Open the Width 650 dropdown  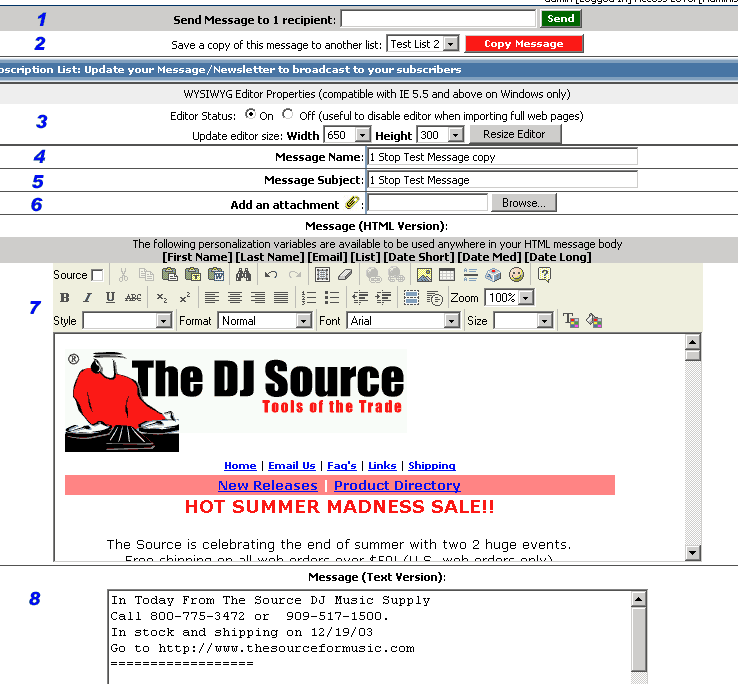tap(347, 135)
